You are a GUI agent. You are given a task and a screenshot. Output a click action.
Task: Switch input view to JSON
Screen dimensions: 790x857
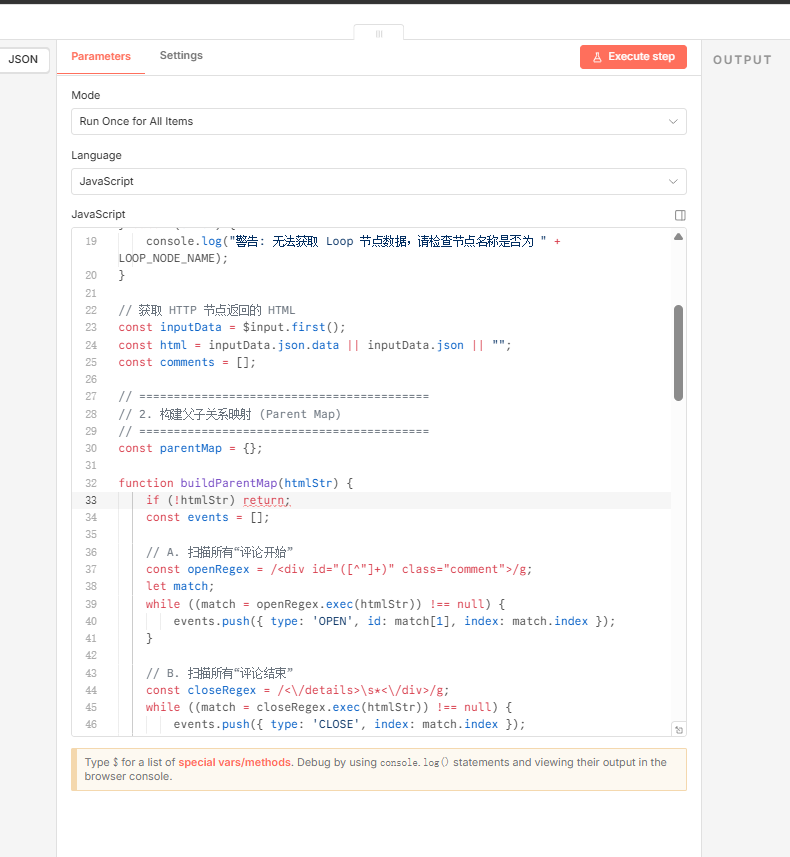point(23,59)
